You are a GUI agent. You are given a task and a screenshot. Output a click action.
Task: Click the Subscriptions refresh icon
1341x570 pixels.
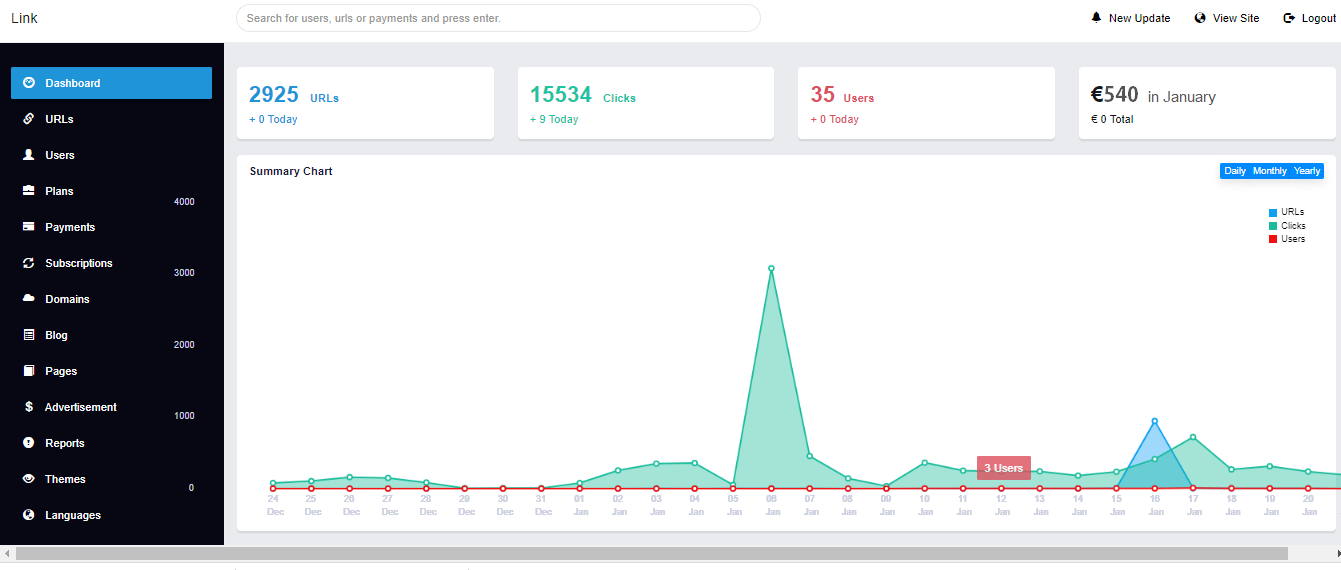(29, 263)
